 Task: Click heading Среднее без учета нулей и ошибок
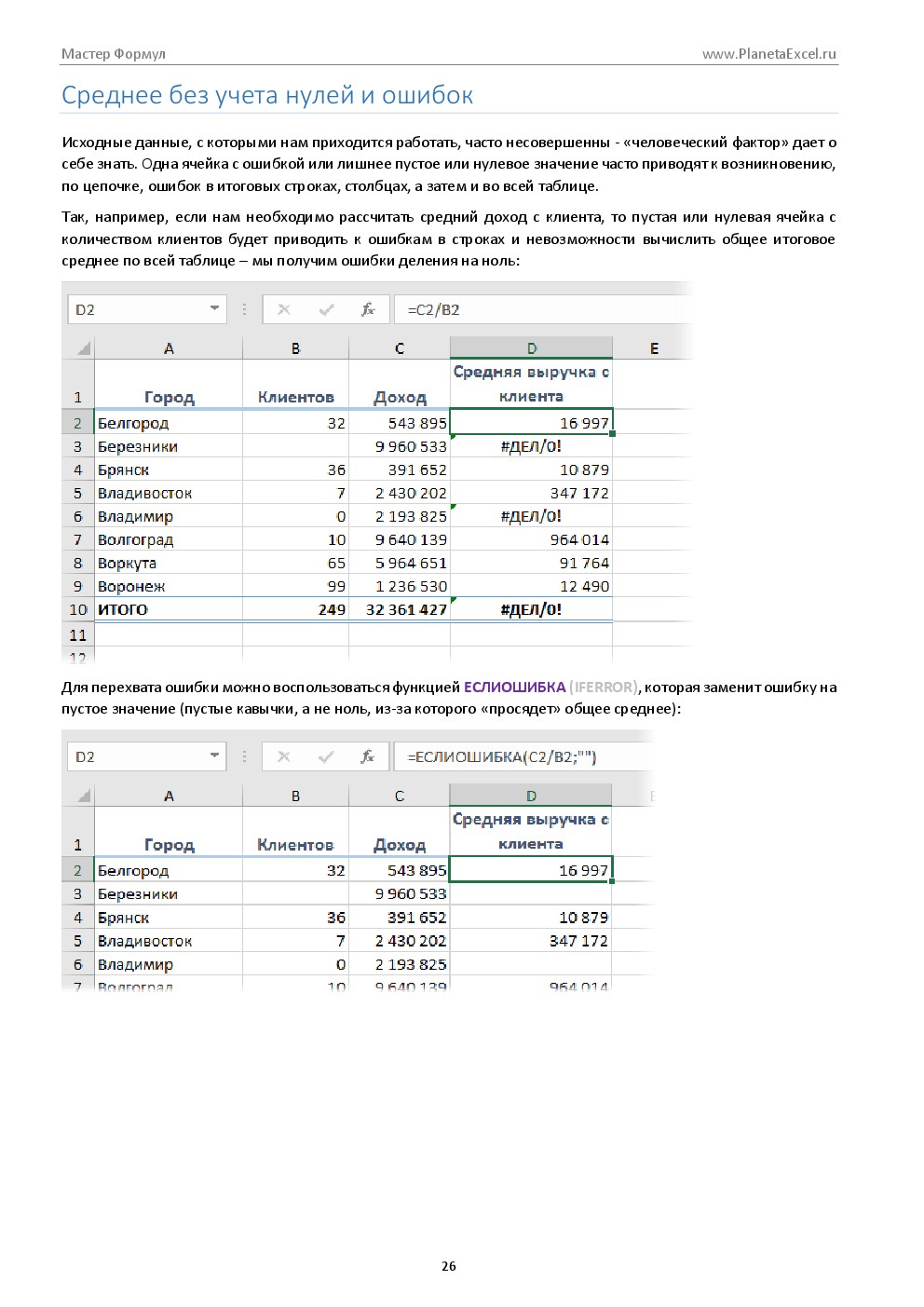pyautogui.click(x=267, y=95)
